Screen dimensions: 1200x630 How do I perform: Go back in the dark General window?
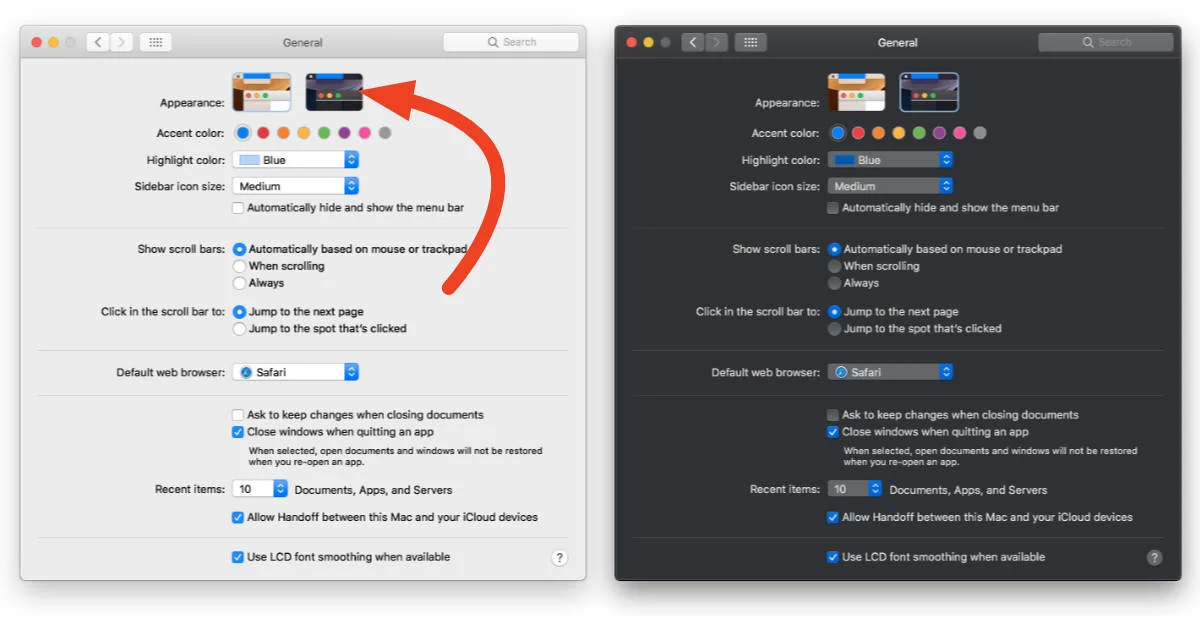click(694, 42)
